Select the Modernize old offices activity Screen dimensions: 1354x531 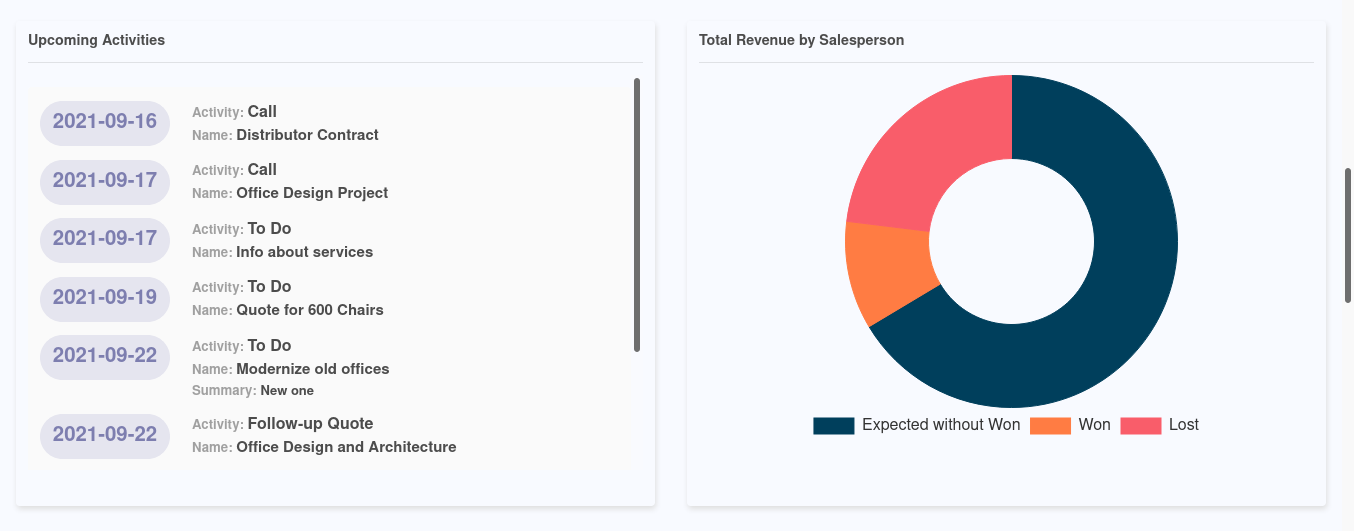tap(313, 369)
